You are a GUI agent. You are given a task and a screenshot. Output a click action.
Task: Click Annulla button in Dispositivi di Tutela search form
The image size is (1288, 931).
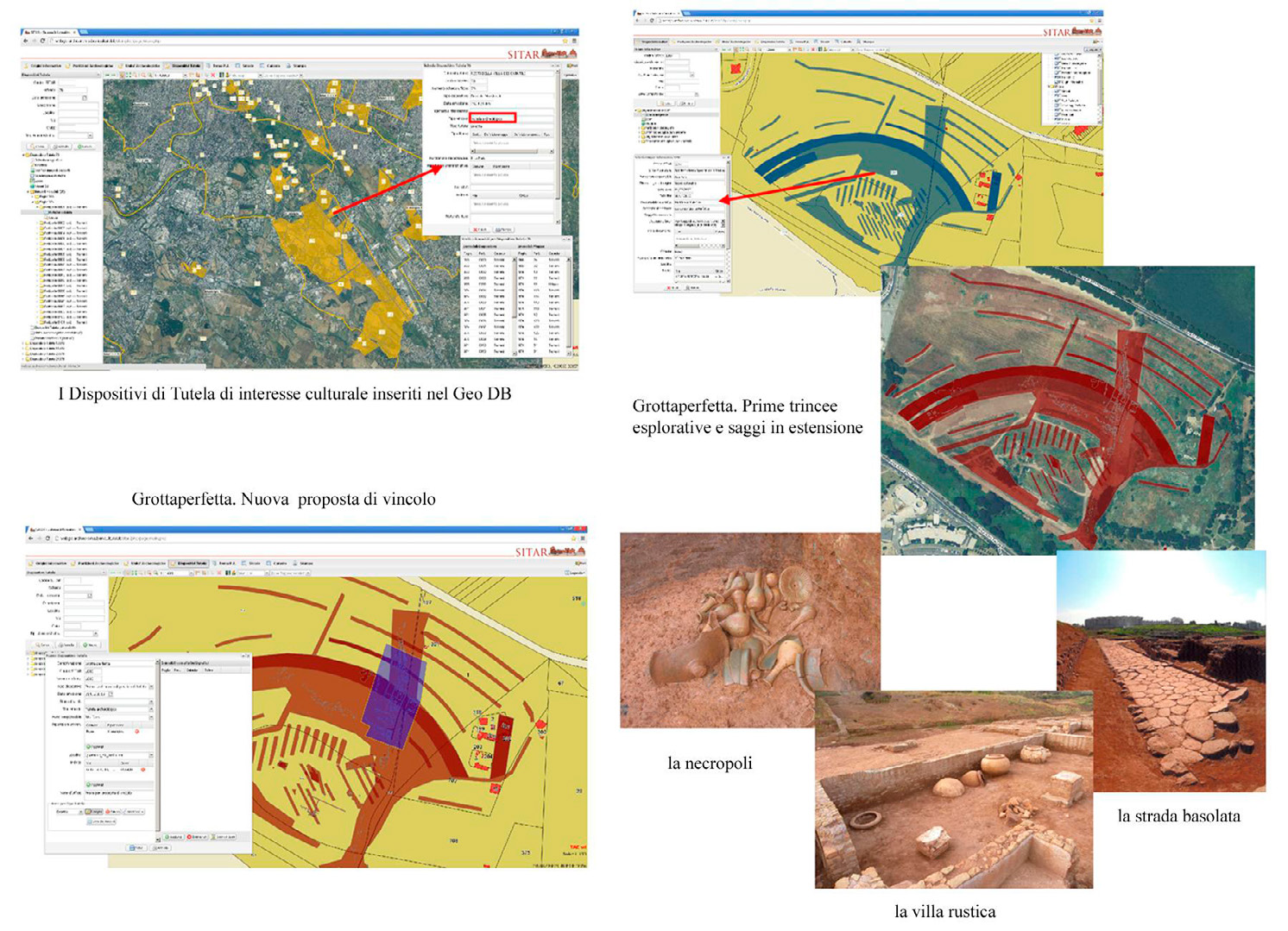pos(61,147)
